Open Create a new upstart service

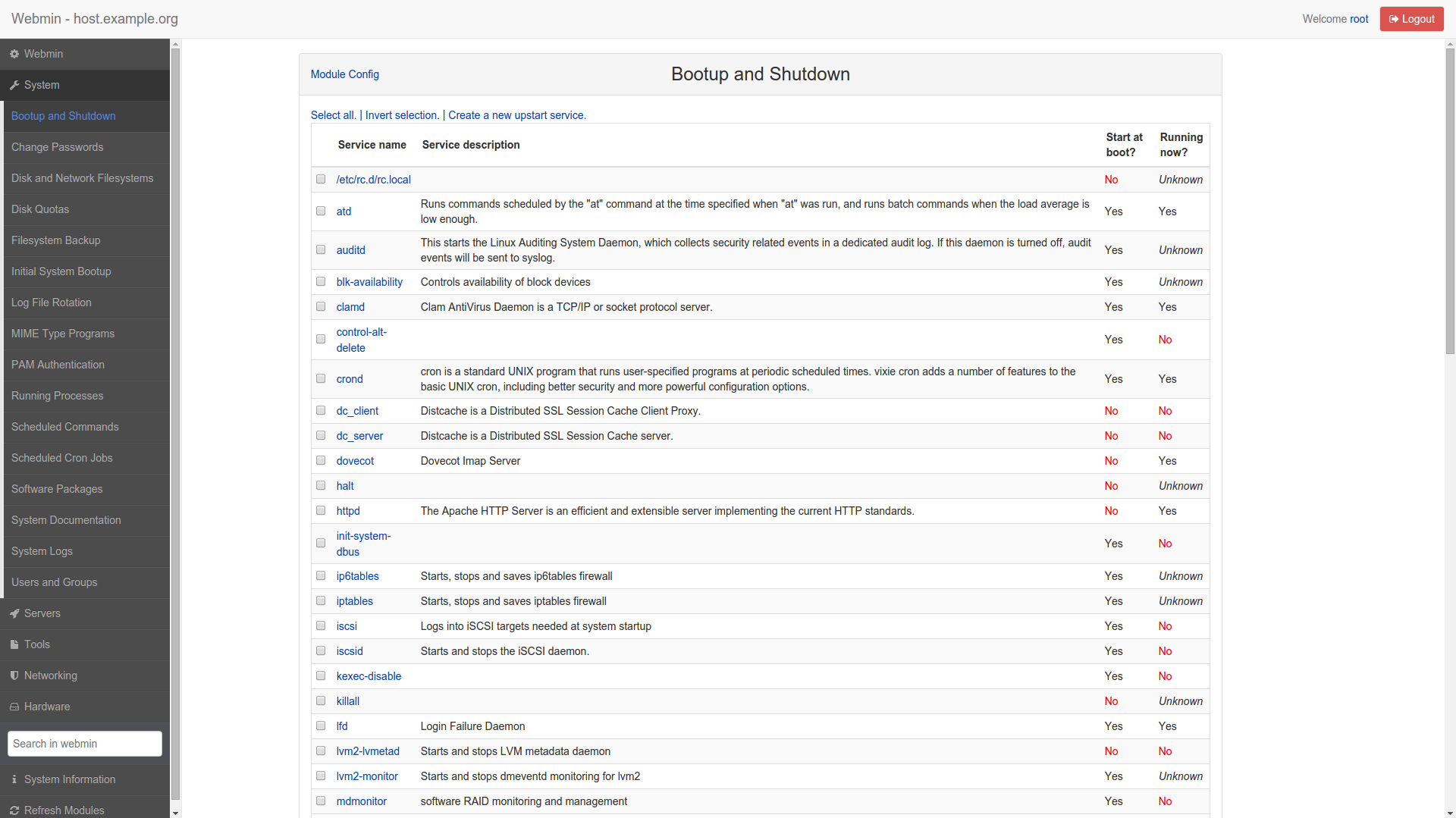coord(516,114)
